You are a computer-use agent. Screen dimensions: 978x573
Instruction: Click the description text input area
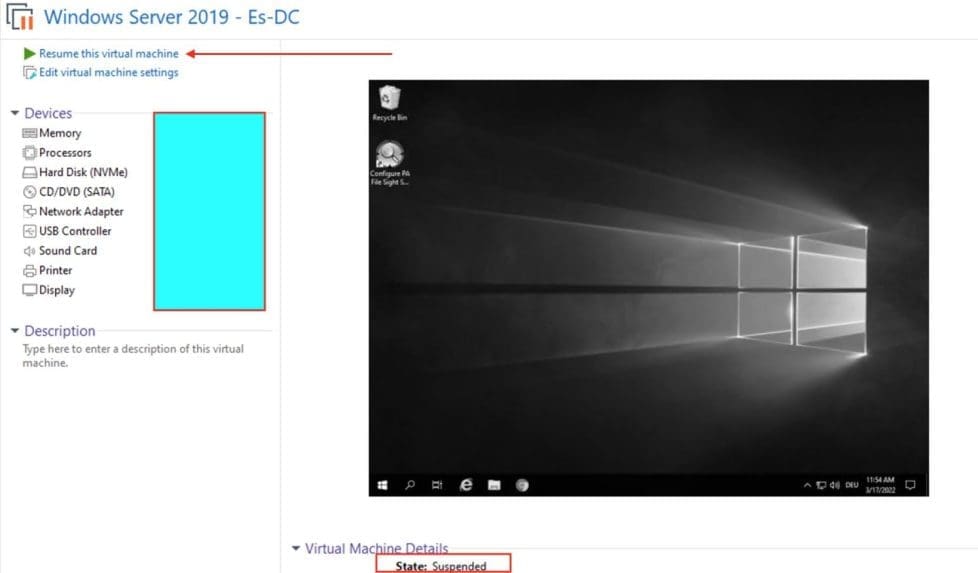tap(133, 356)
